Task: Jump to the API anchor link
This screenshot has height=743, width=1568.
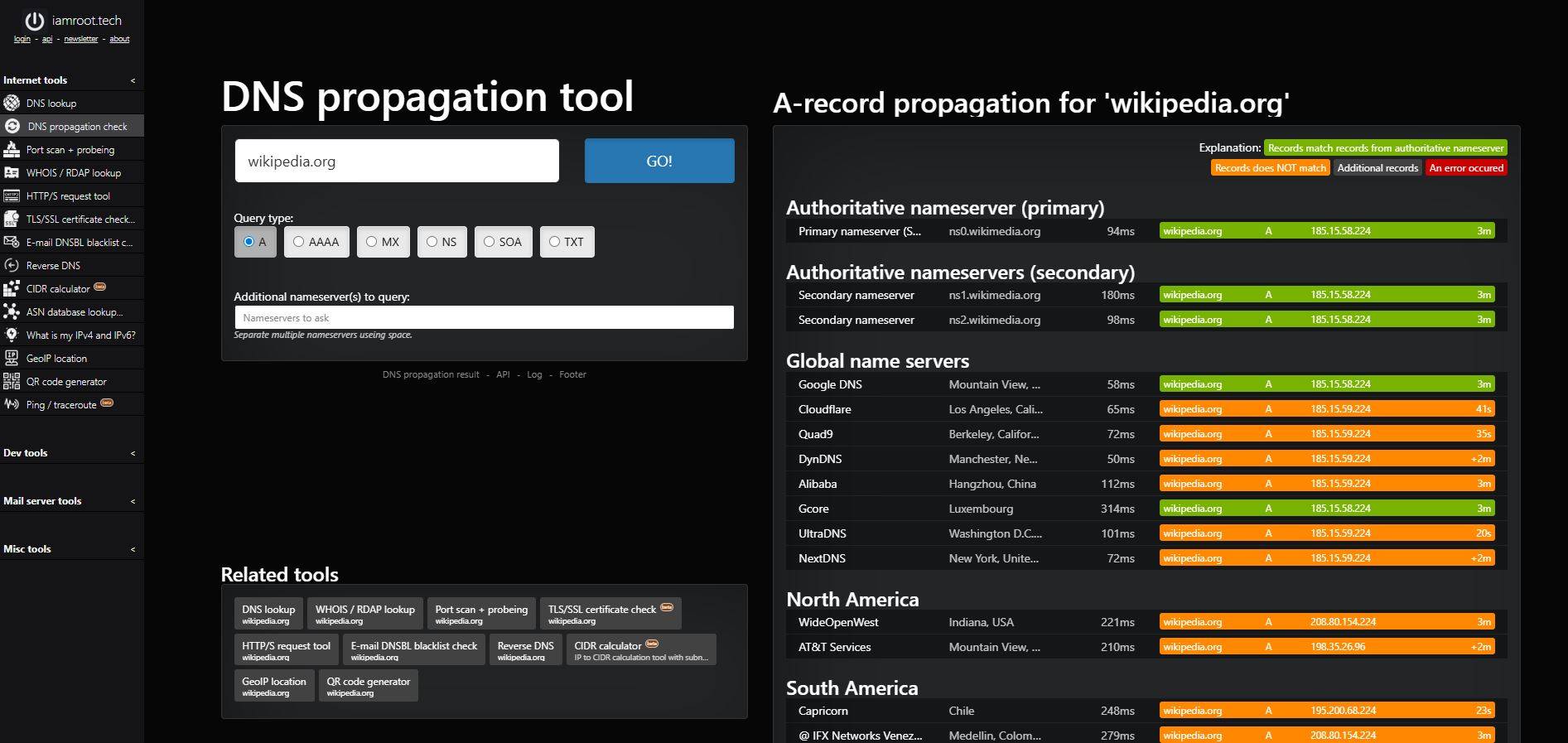Action: [x=503, y=374]
